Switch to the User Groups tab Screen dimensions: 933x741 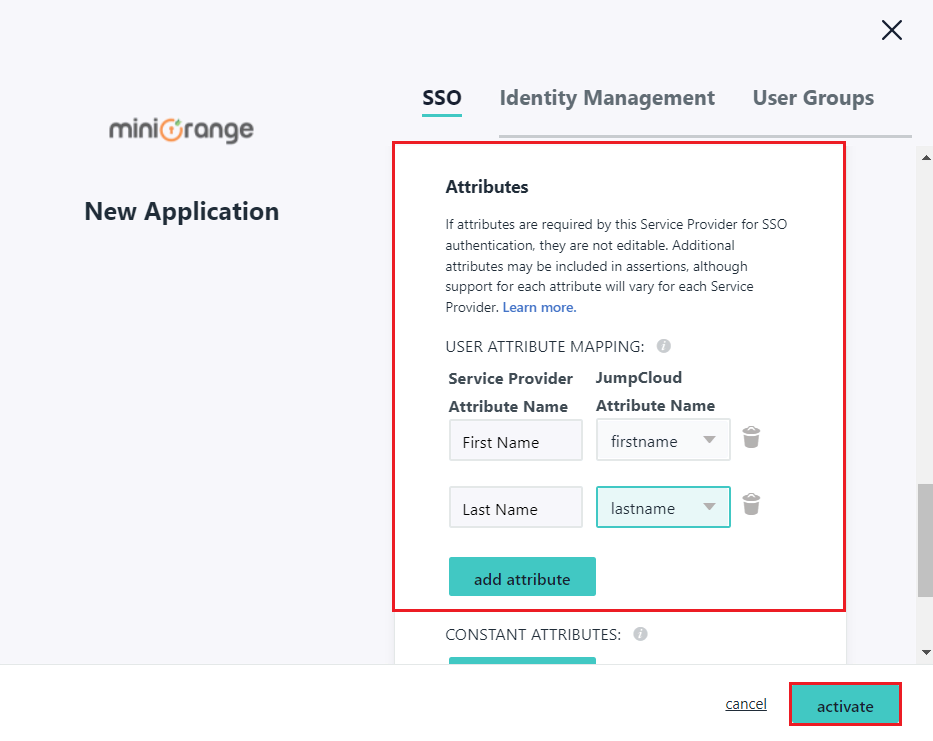813,98
